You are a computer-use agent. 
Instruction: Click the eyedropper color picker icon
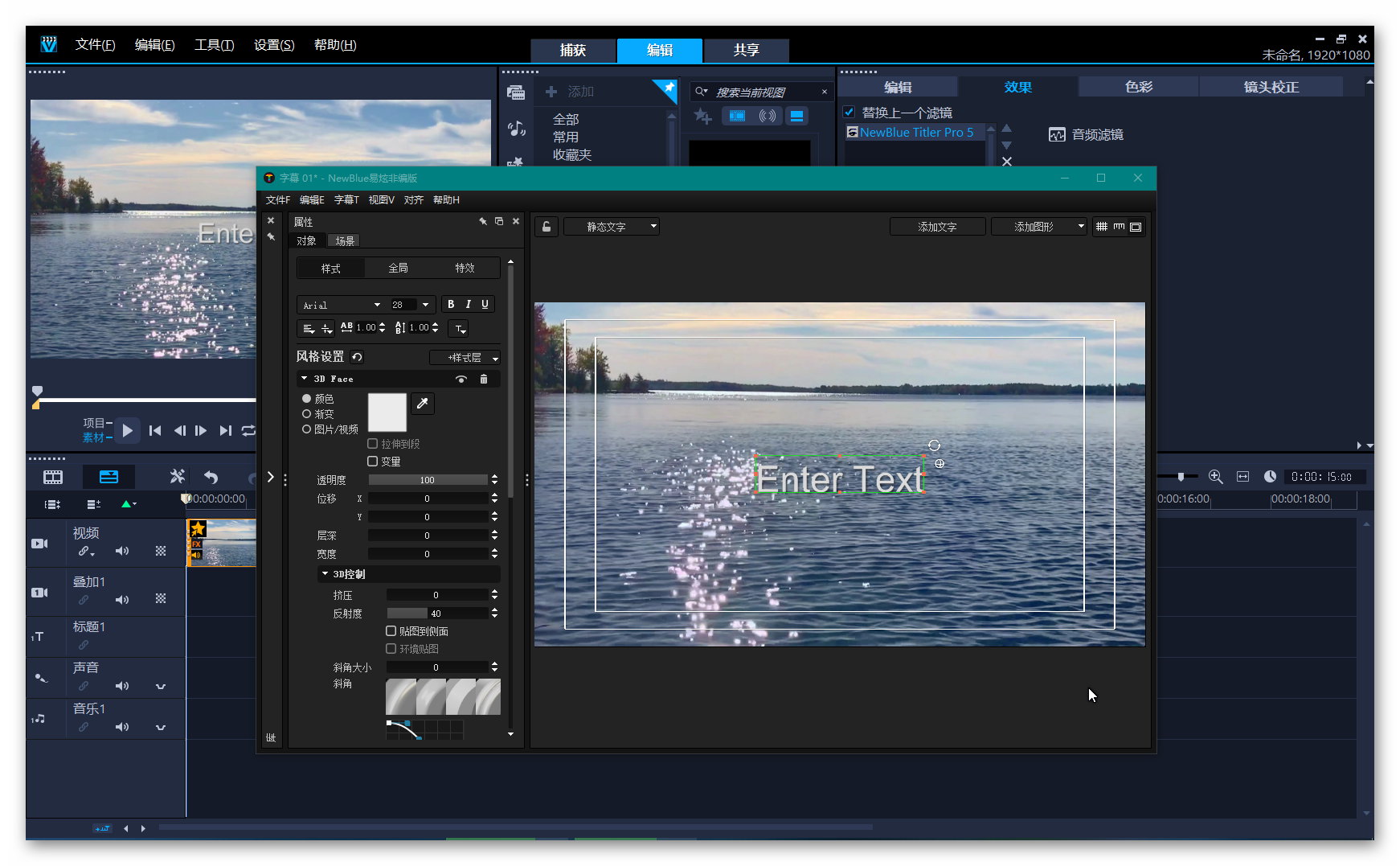click(x=422, y=404)
